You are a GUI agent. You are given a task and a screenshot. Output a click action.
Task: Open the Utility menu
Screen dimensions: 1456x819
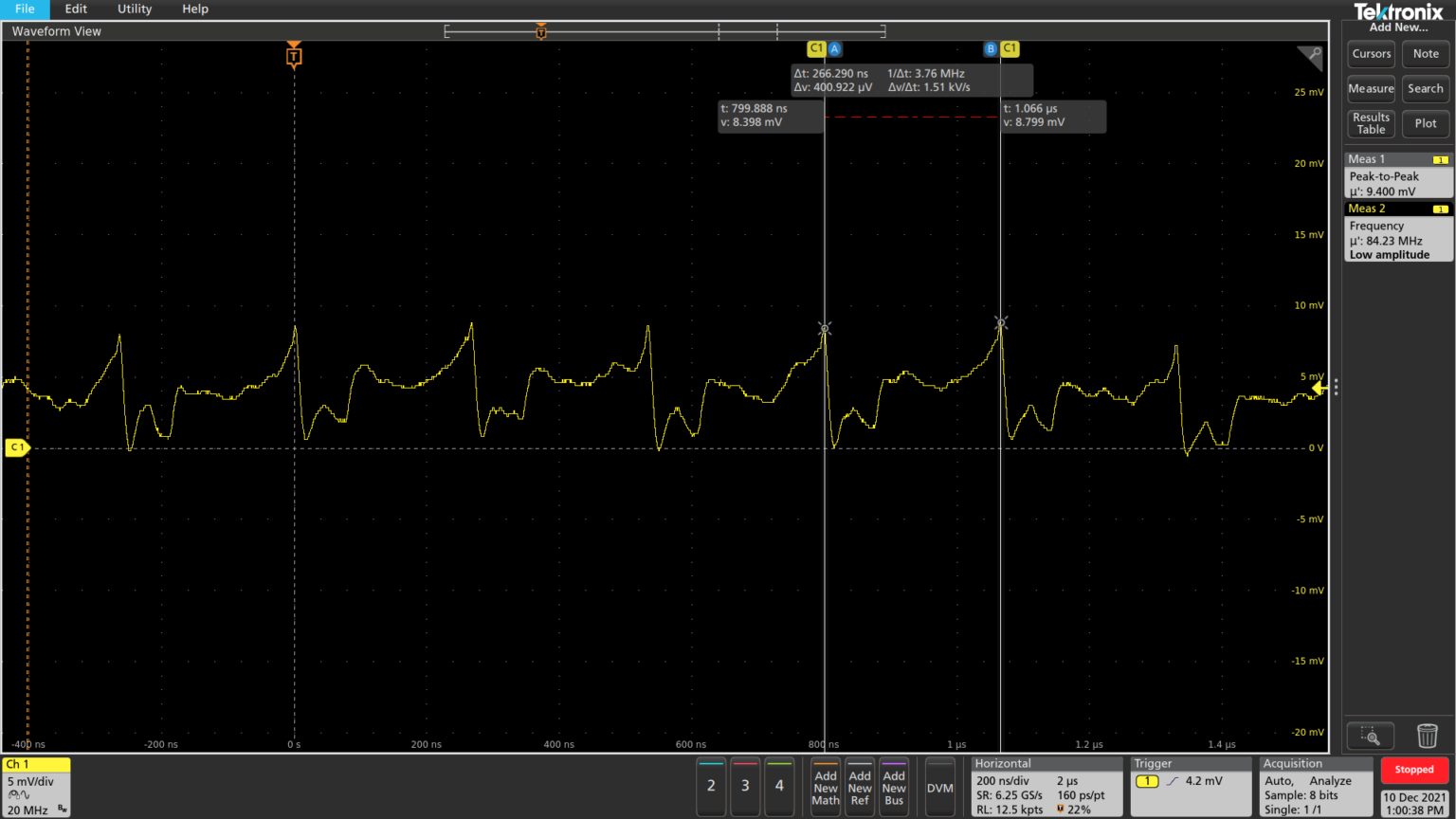click(x=135, y=9)
